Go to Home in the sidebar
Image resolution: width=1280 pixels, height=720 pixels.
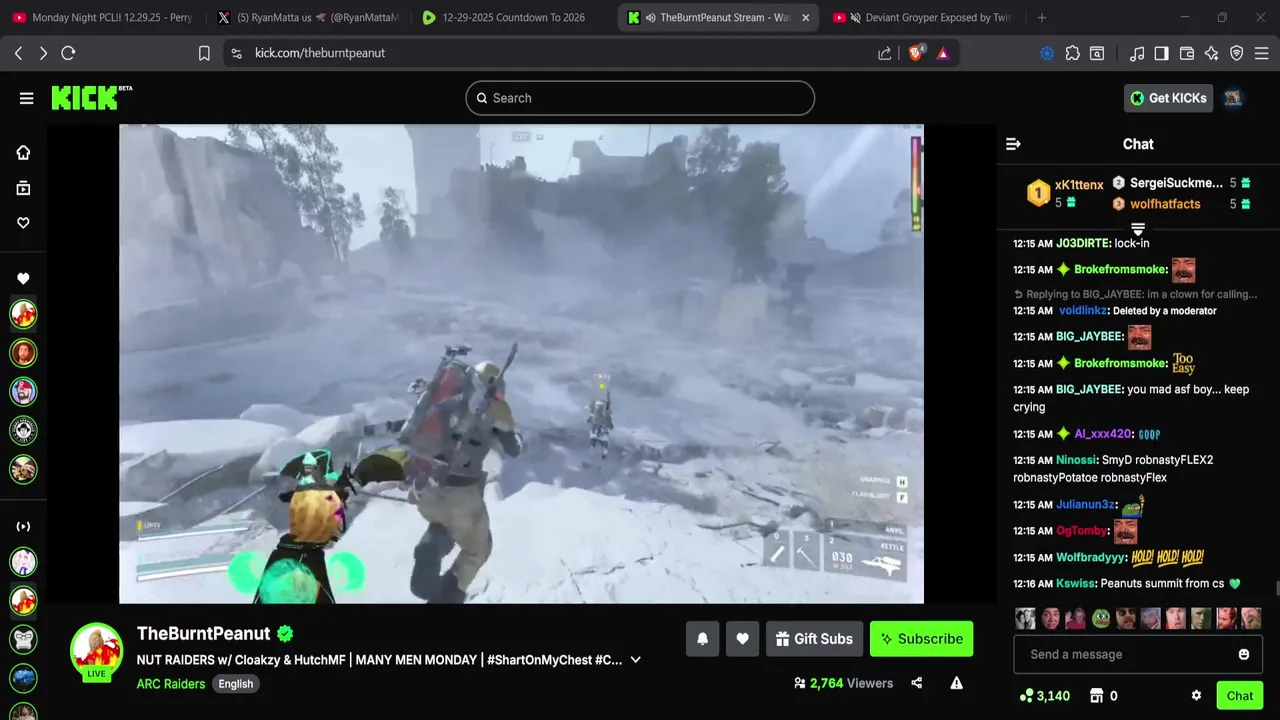click(23, 152)
